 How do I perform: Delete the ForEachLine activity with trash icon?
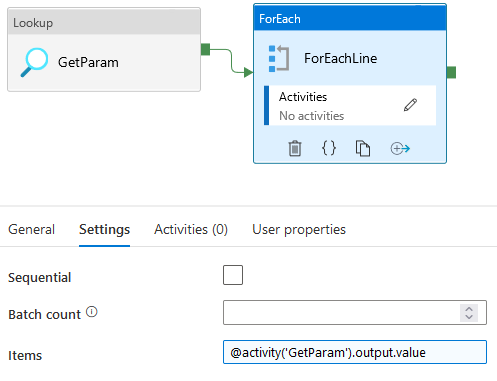295,148
